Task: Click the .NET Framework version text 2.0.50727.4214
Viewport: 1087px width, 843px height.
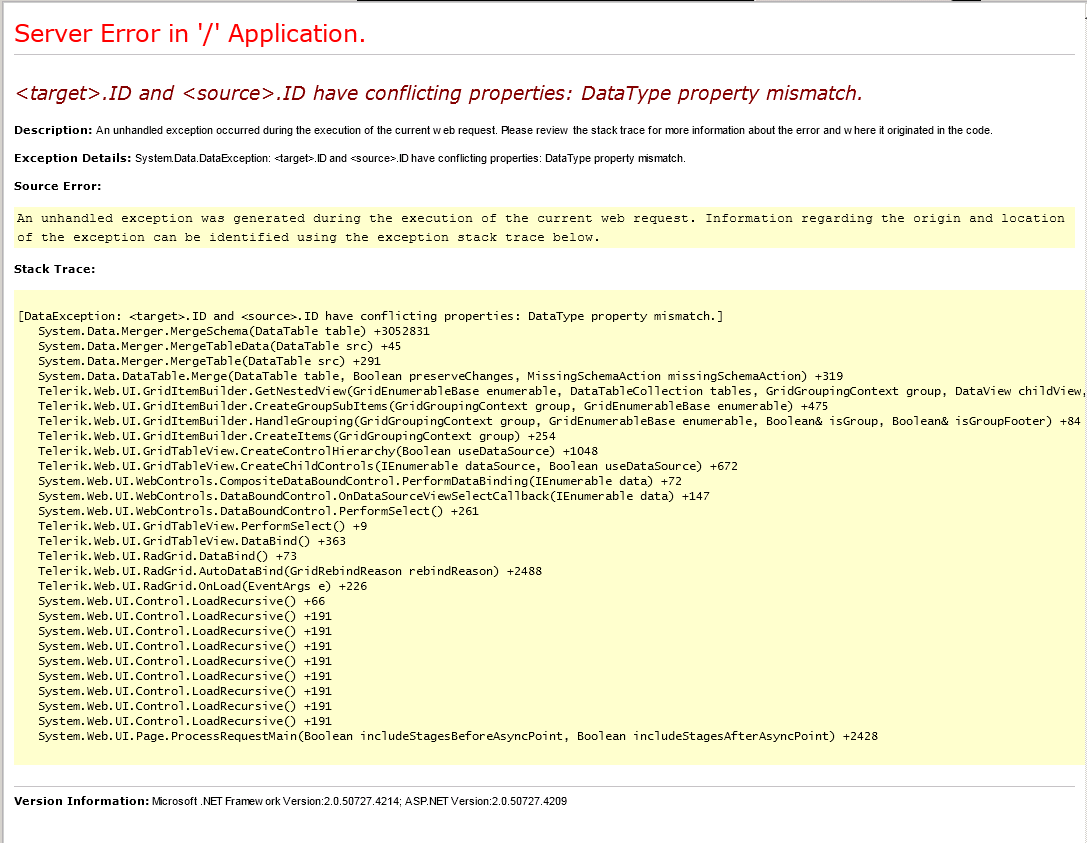Action: 276,801
